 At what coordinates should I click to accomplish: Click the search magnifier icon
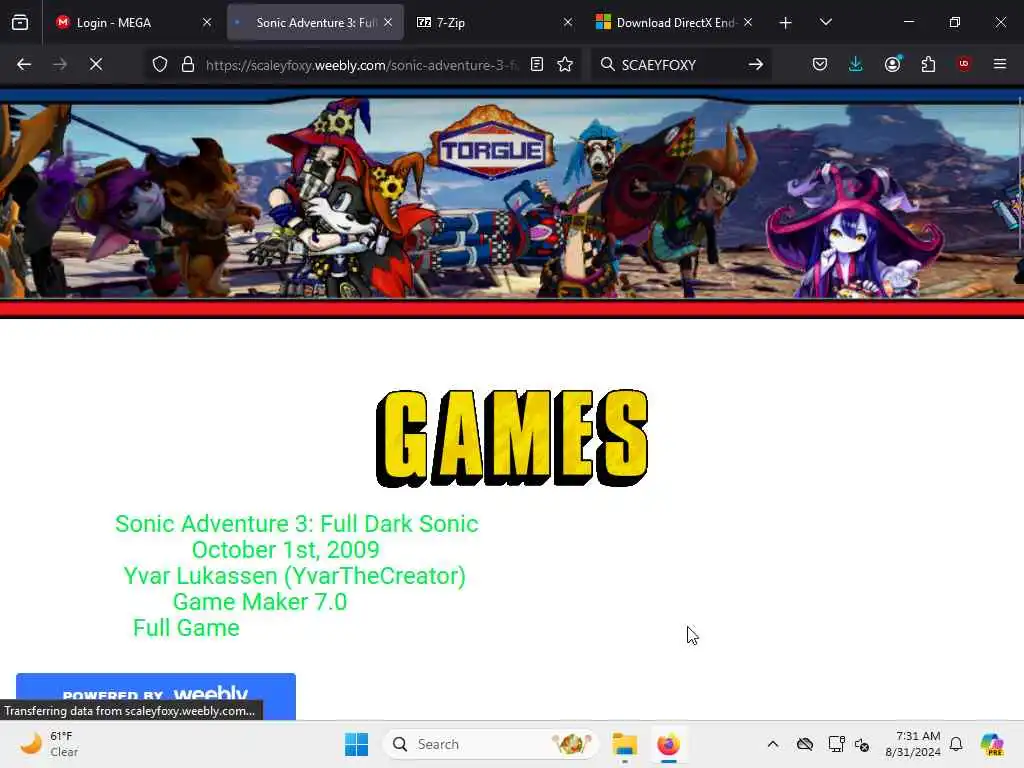pyautogui.click(x=607, y=64)
